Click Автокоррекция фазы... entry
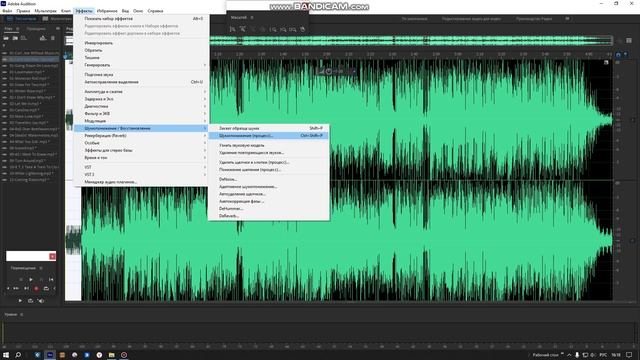Screen dimensions: 640x360 tap(269, 201)
